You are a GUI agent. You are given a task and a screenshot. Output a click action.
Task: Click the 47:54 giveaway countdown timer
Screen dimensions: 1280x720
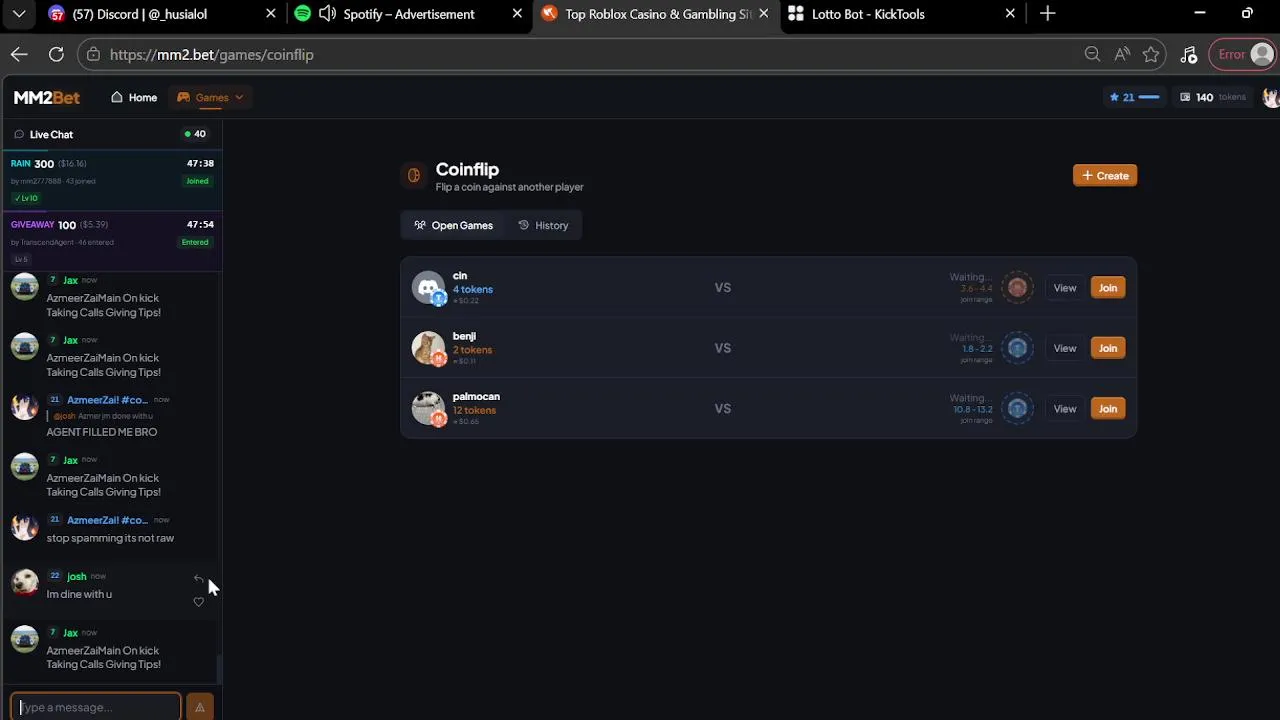pos(200,224)
